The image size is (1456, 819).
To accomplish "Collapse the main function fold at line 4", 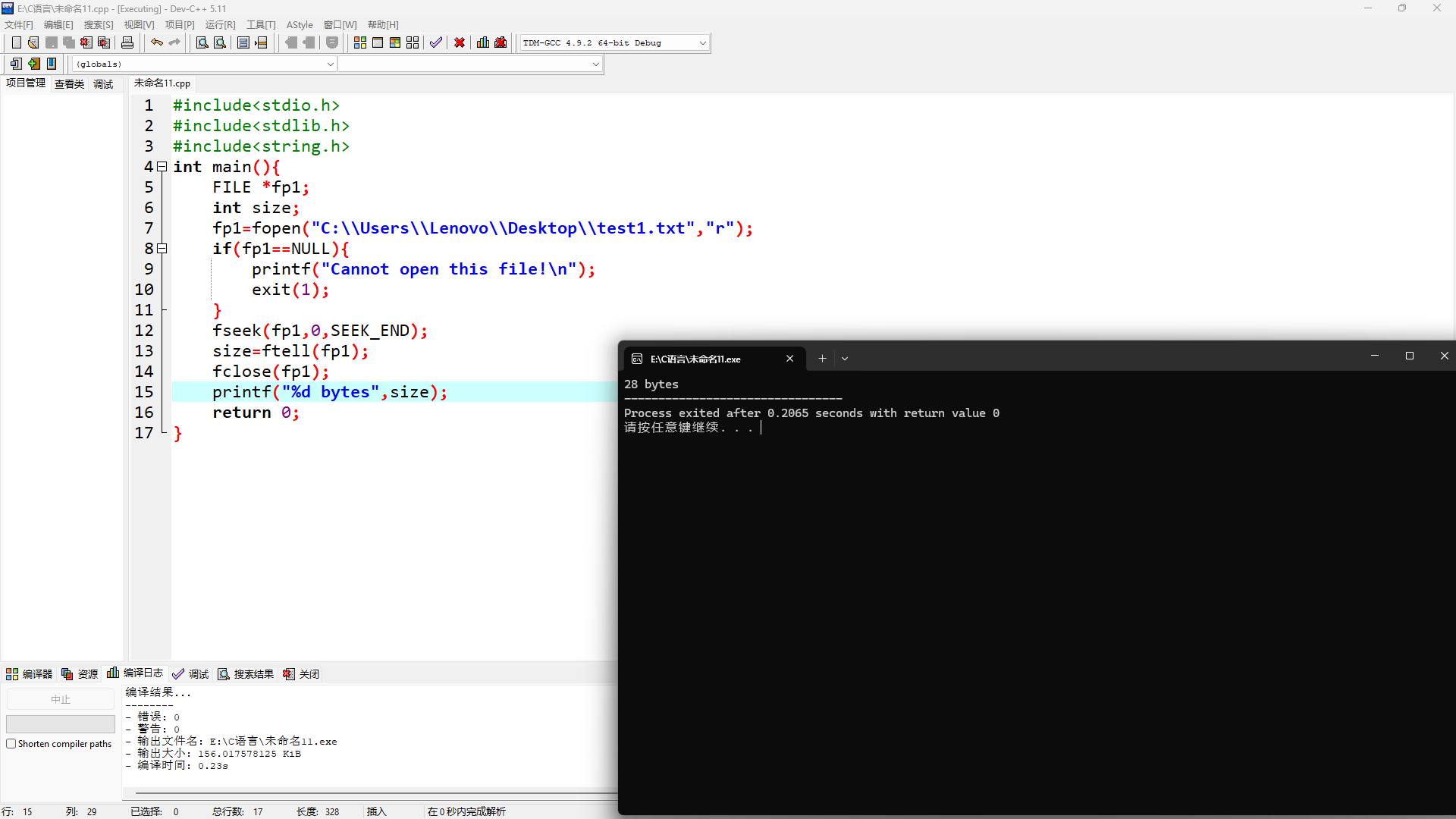I will [162, 167].
